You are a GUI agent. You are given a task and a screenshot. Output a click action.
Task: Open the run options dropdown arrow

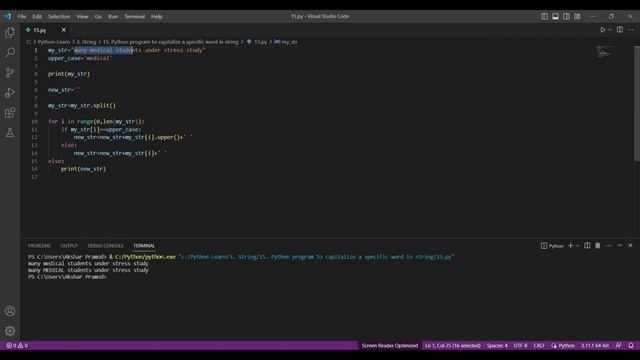click(610, 30)
